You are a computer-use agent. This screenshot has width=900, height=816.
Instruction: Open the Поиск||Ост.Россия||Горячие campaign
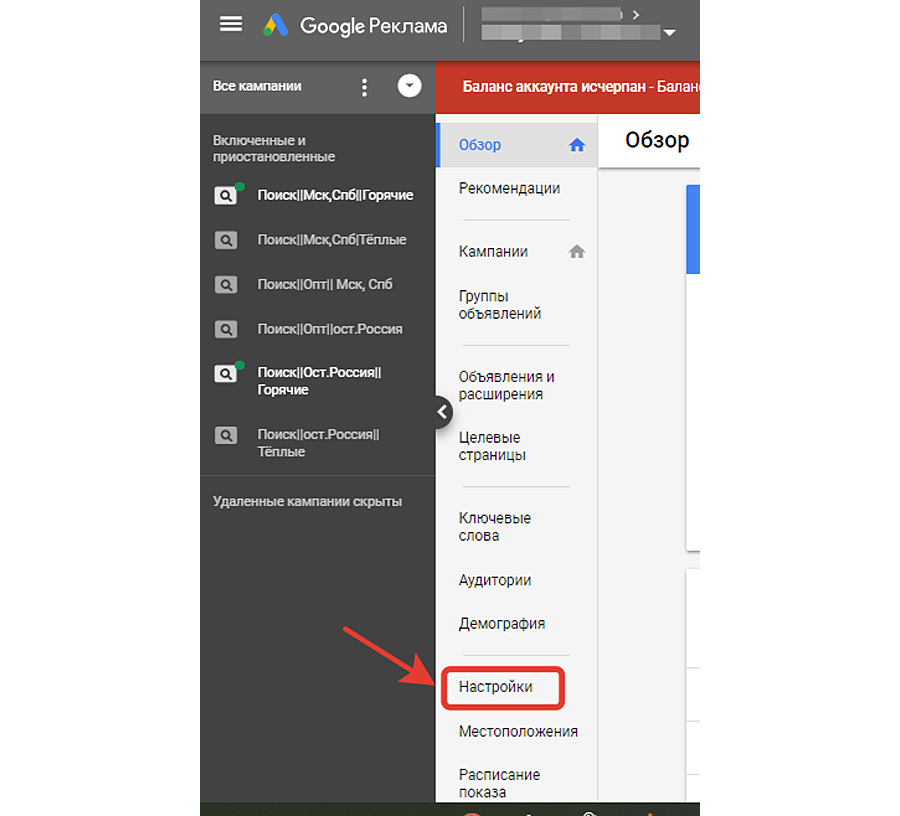319,381
